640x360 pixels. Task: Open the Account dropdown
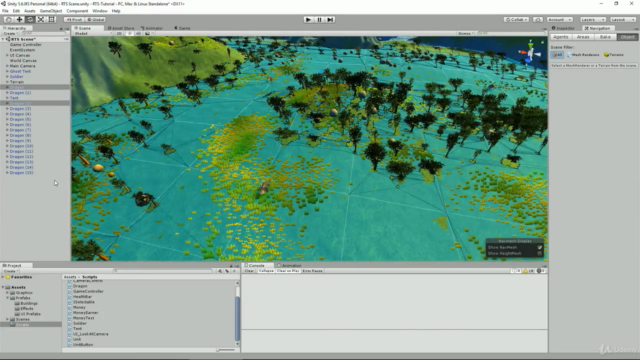[559, 20]
